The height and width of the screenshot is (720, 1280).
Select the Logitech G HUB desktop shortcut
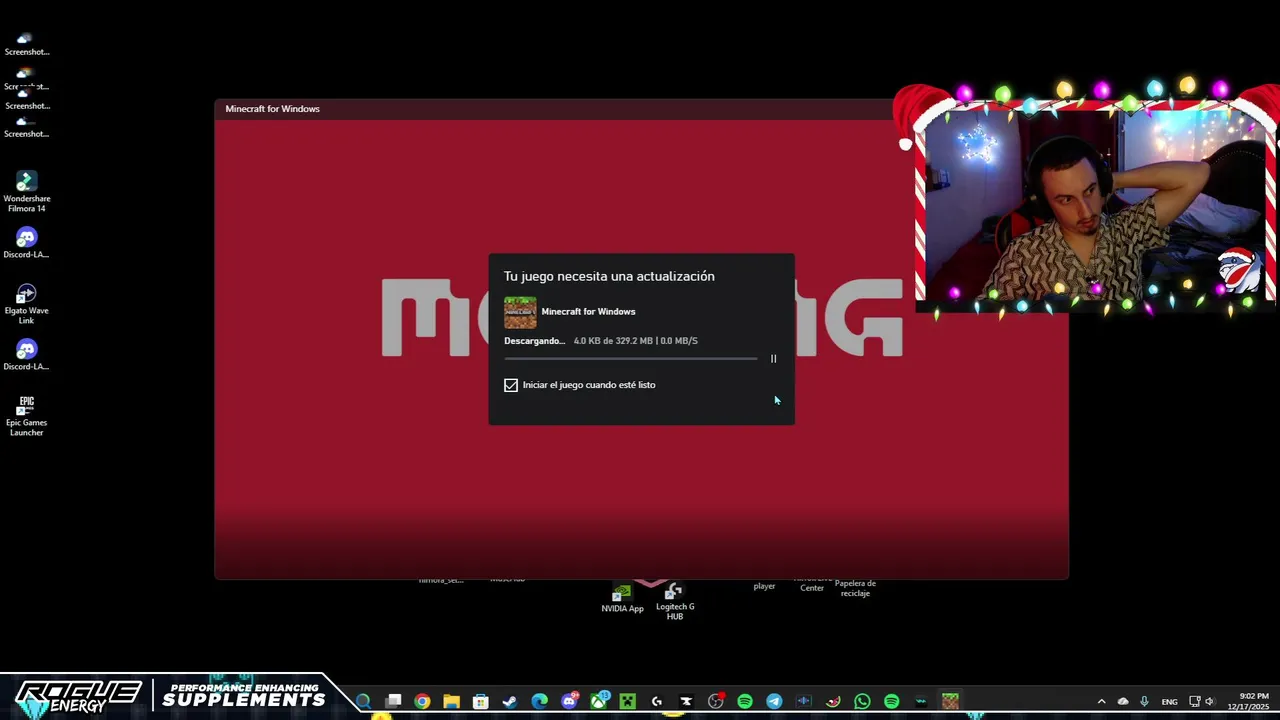click(675, 601)
